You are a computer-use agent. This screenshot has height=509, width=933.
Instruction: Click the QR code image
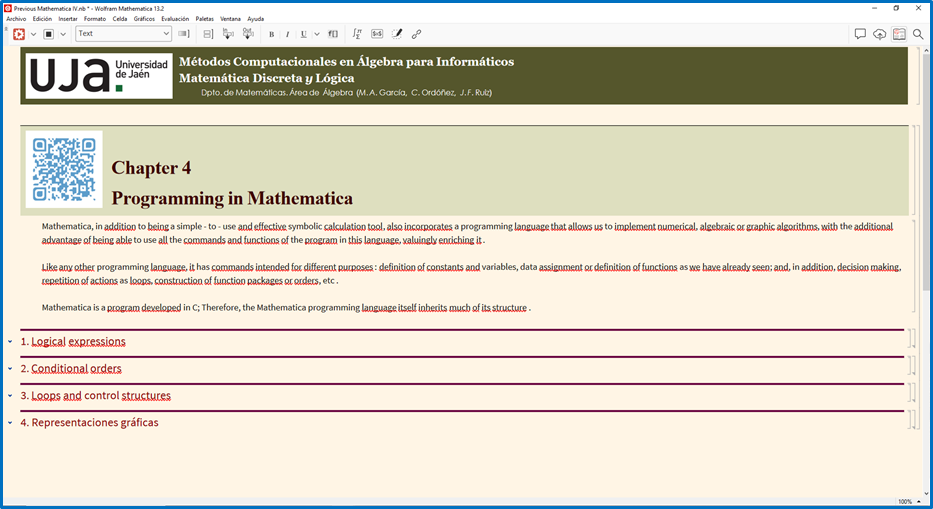(64, 169)
